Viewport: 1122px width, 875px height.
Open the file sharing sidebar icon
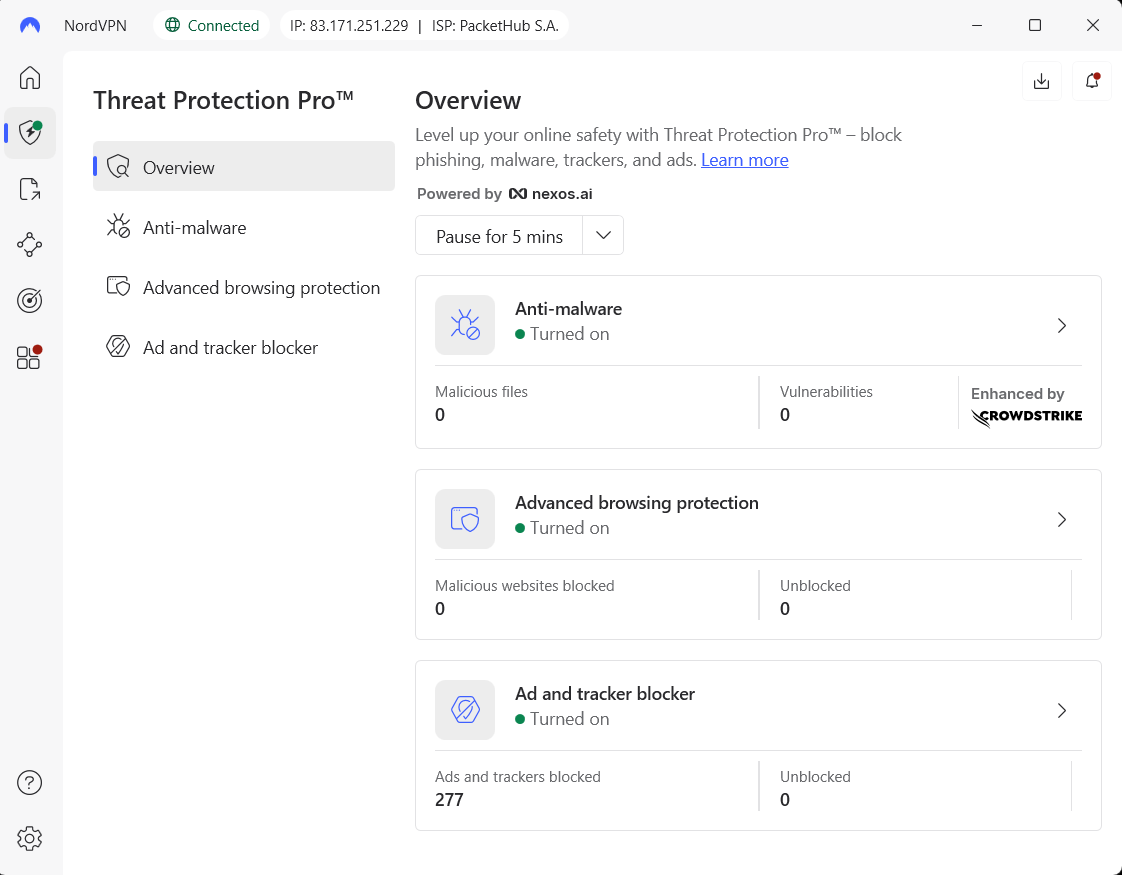click(30, 189)
